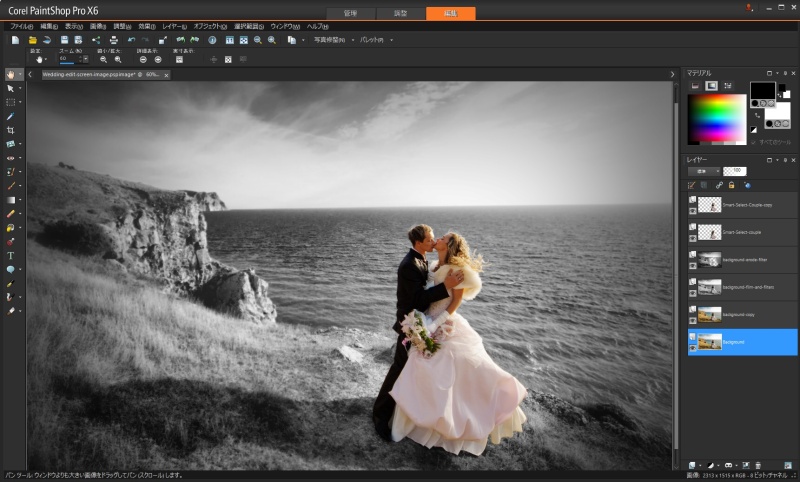
Task: Show the previous document tab with left arrow
Action: [x=30, y=74]
